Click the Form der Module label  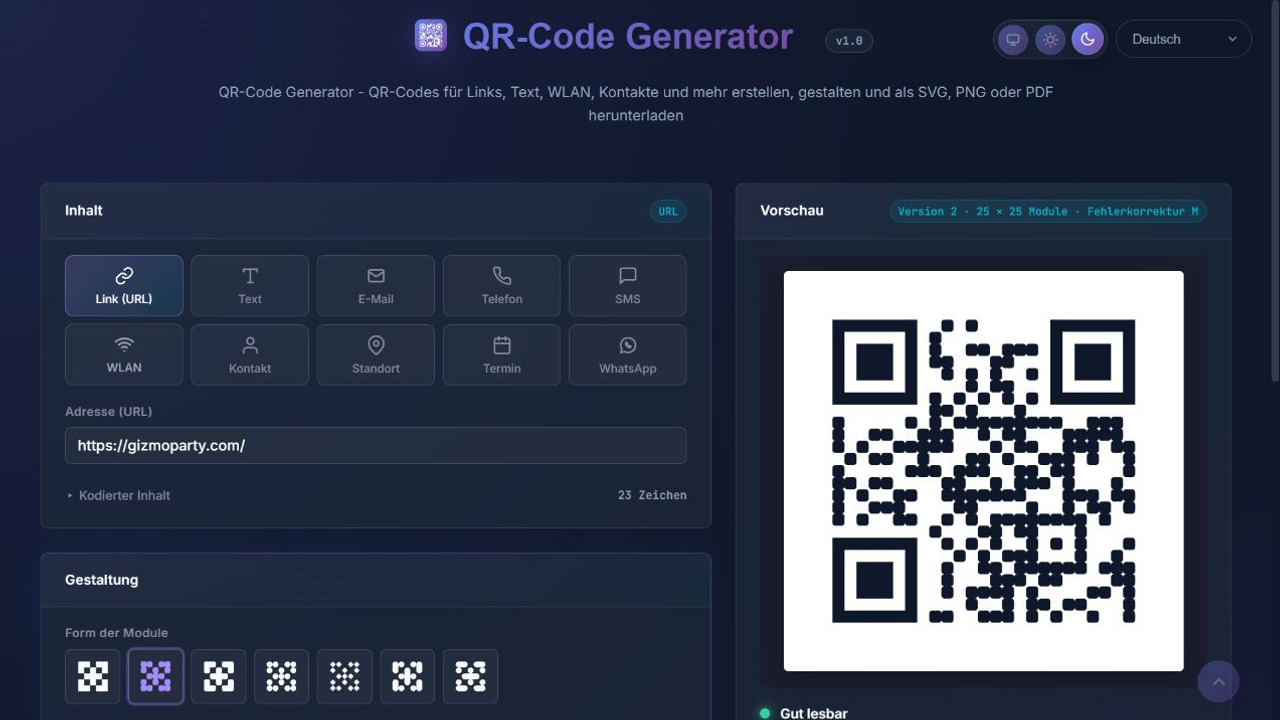(x=117, y=633)
